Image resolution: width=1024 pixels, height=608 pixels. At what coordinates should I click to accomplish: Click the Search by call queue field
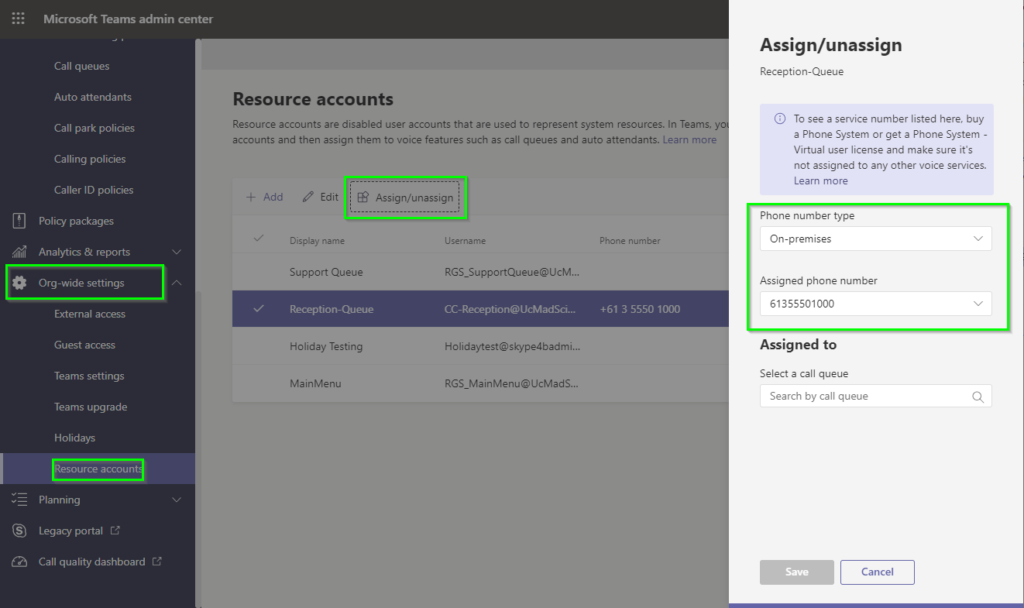875,396
